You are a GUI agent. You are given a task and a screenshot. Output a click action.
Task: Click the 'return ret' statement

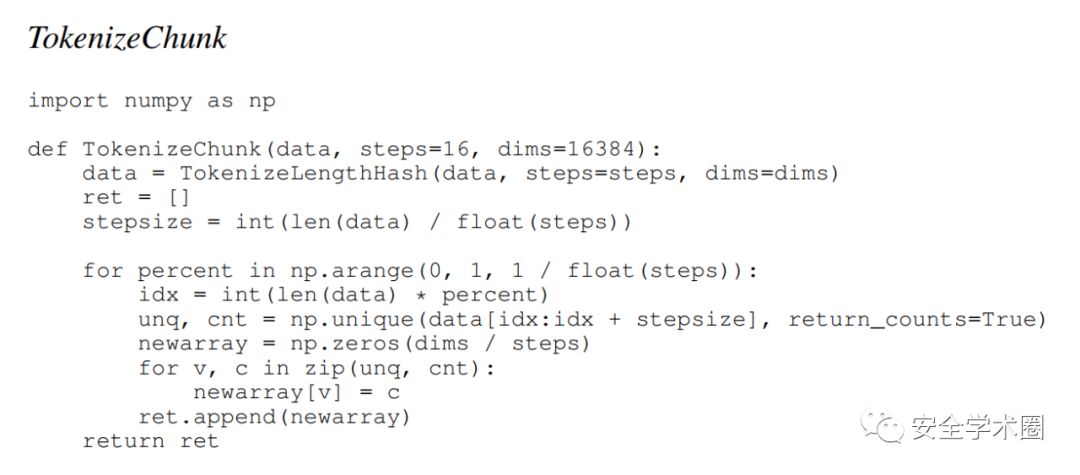click(x=150, y=441)
